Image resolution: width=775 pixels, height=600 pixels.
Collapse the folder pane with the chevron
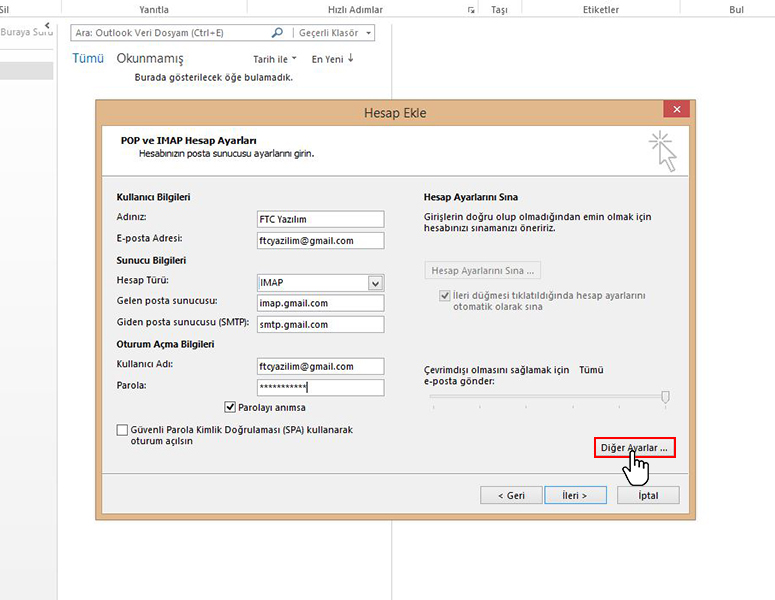(x=47, y=26)
